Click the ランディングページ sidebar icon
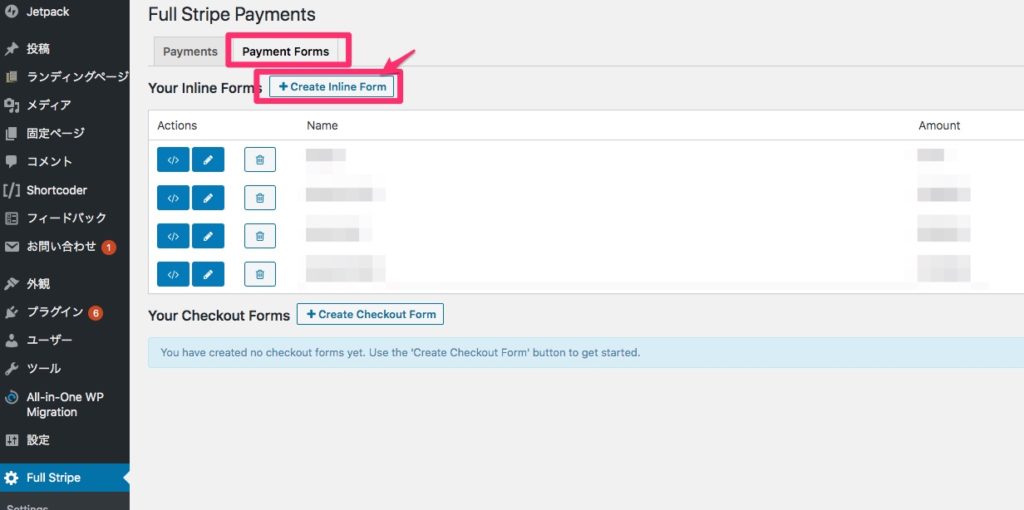 click(11, 77)
